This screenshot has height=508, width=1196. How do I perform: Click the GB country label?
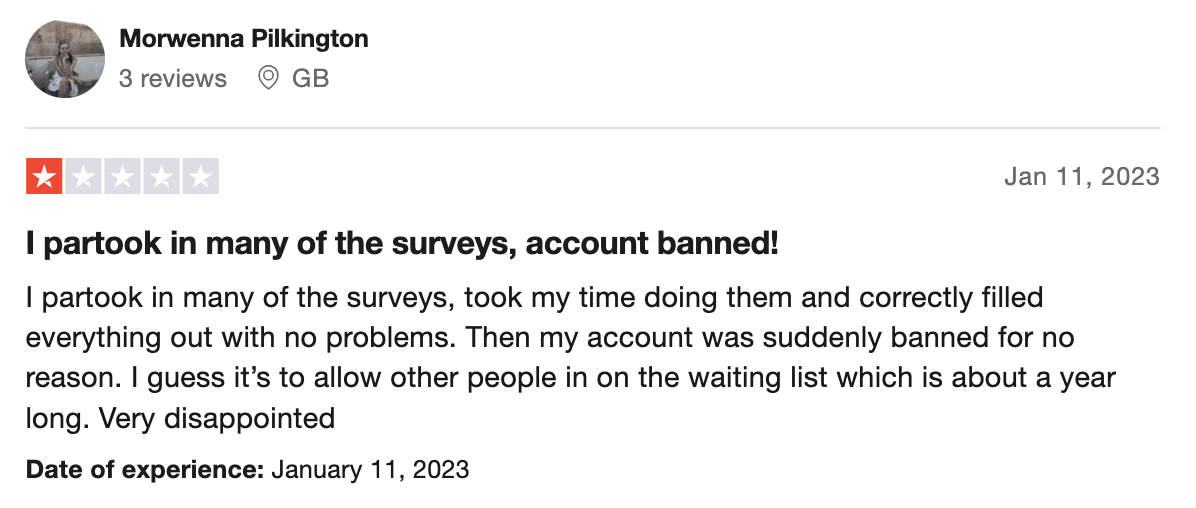click(x=310, y=78)
